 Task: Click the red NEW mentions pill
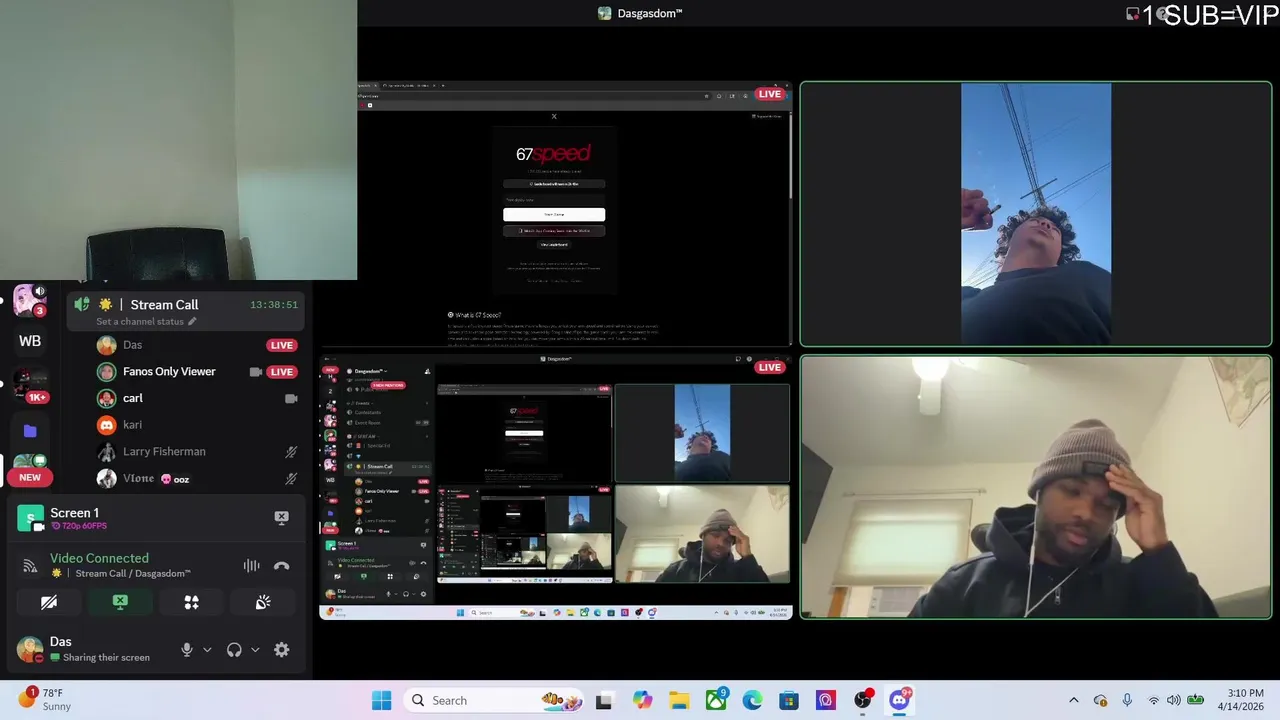[x=30, y=477]
